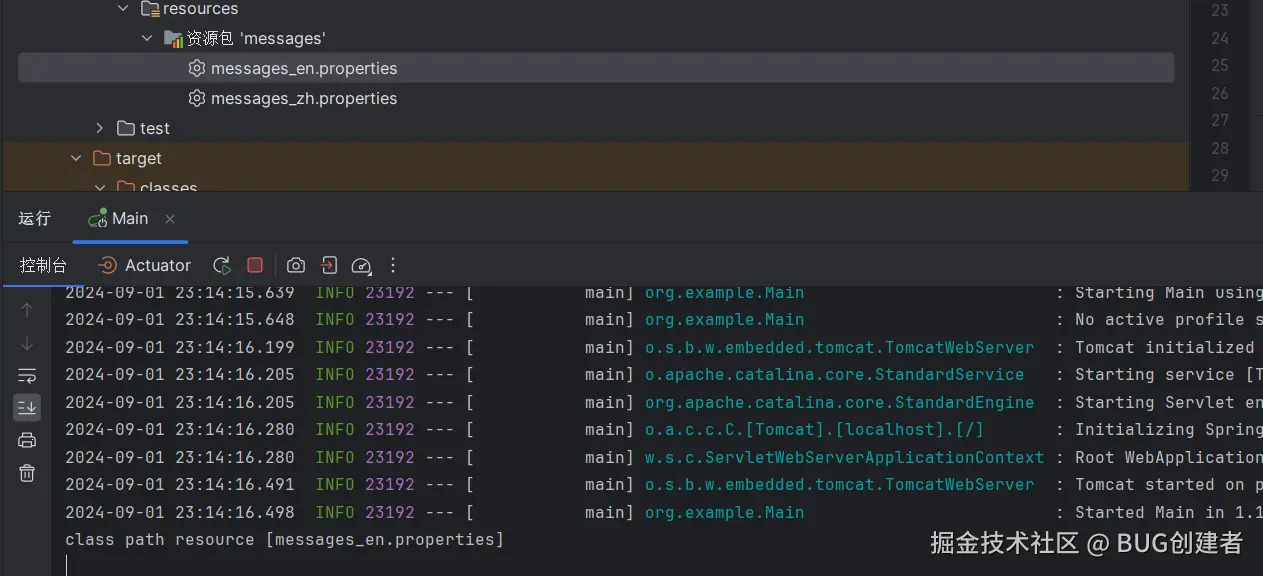Click the 运行 tool window title
Image resolution: width=1263 pixels, height=576 pixels.
[34, 219]
